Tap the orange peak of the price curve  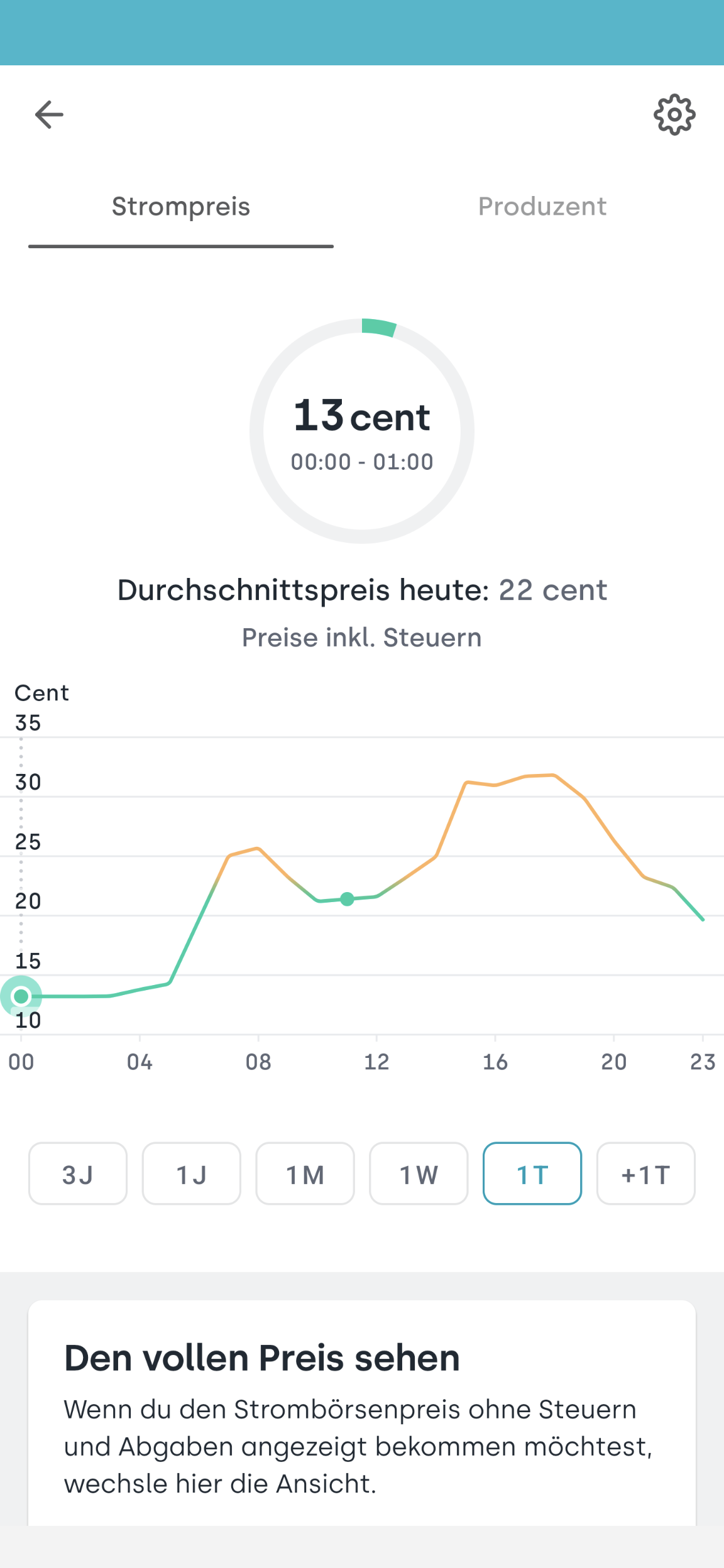point(553,776)
